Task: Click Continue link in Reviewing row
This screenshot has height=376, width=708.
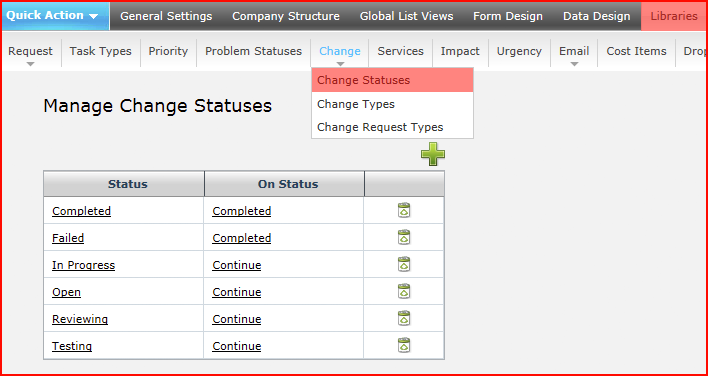Action: point(237,319)
